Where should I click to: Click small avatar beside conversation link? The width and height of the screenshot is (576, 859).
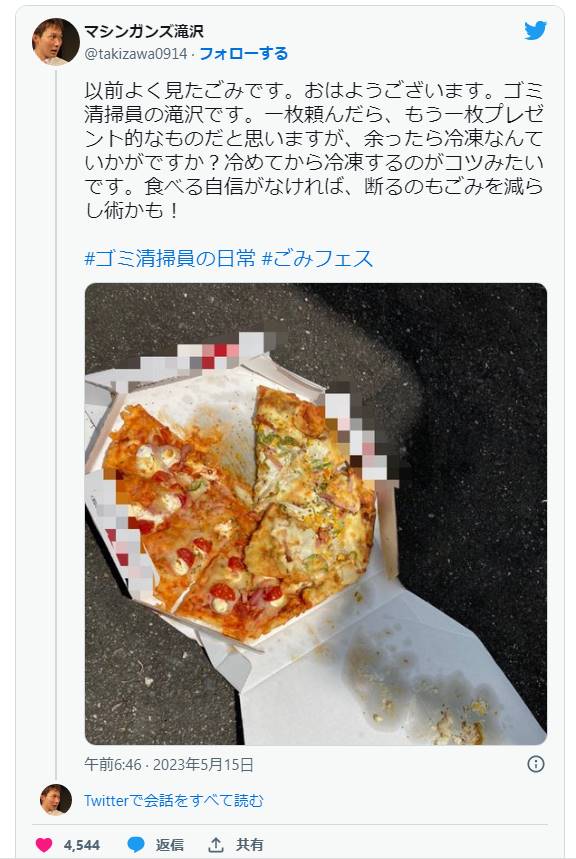click(x=56, y=800)
